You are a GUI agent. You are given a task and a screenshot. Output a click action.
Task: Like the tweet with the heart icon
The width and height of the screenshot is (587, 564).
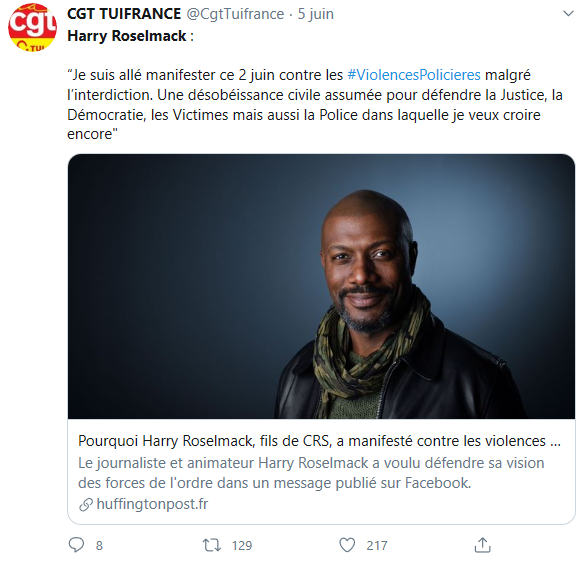pos(347,545)
